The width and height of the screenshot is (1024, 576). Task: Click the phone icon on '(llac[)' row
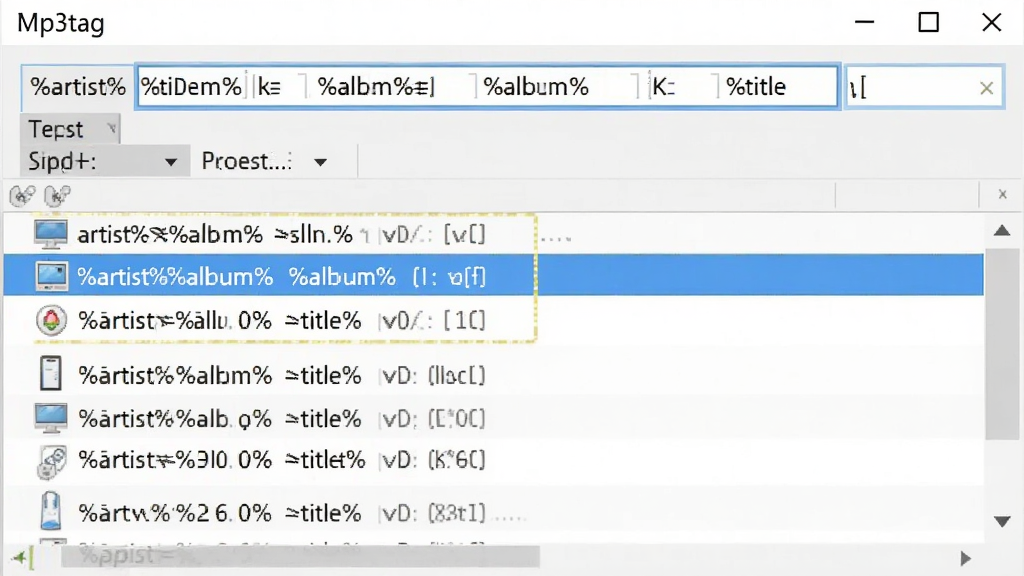[50, 373]
